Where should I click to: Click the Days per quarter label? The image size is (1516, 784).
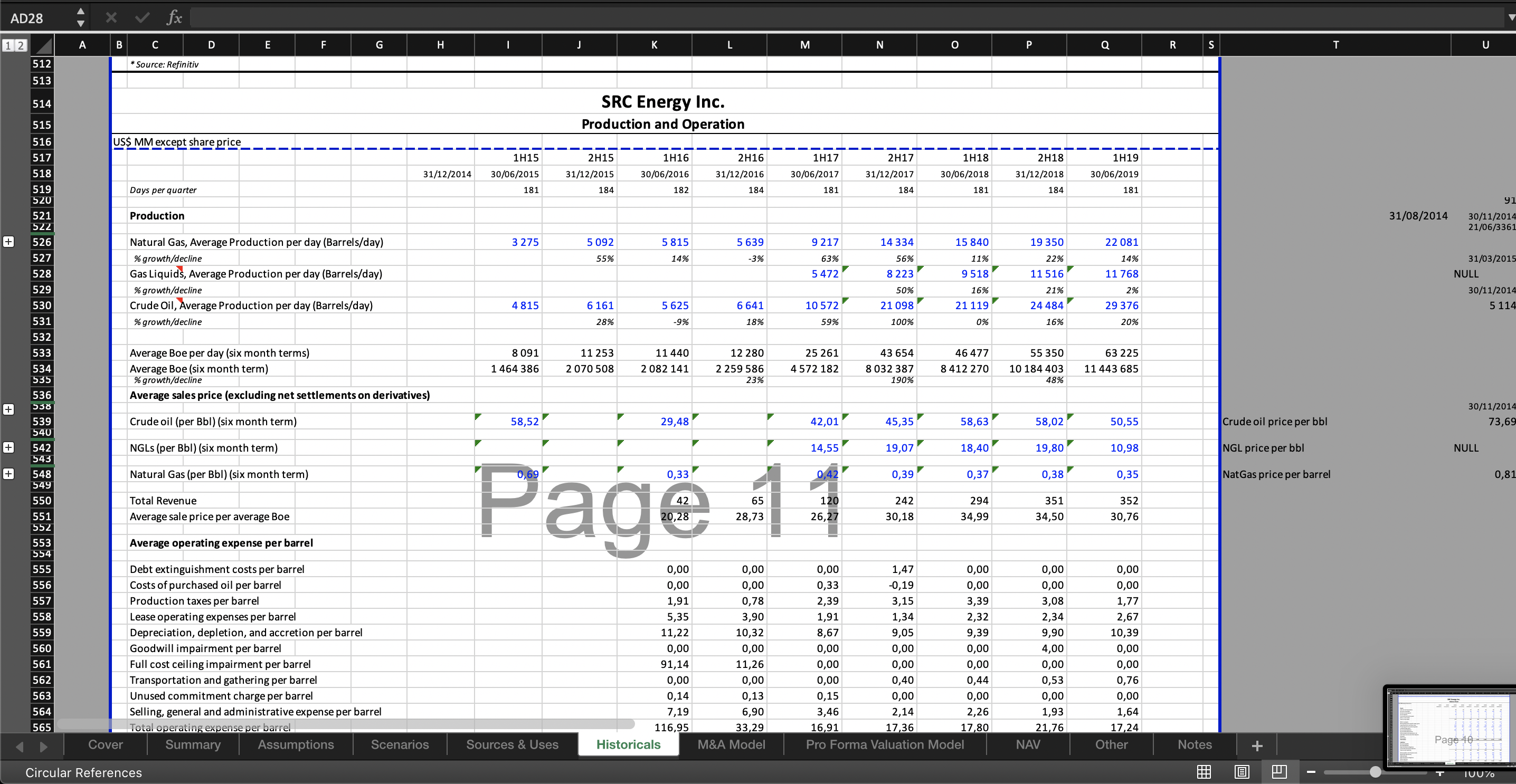click(x=163, y=190)
